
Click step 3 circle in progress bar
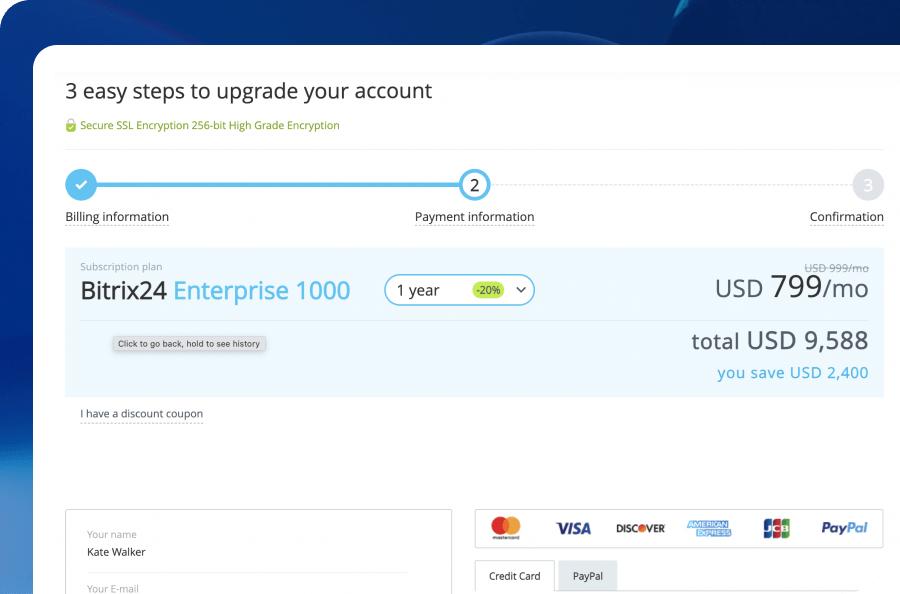pos(868,185)
